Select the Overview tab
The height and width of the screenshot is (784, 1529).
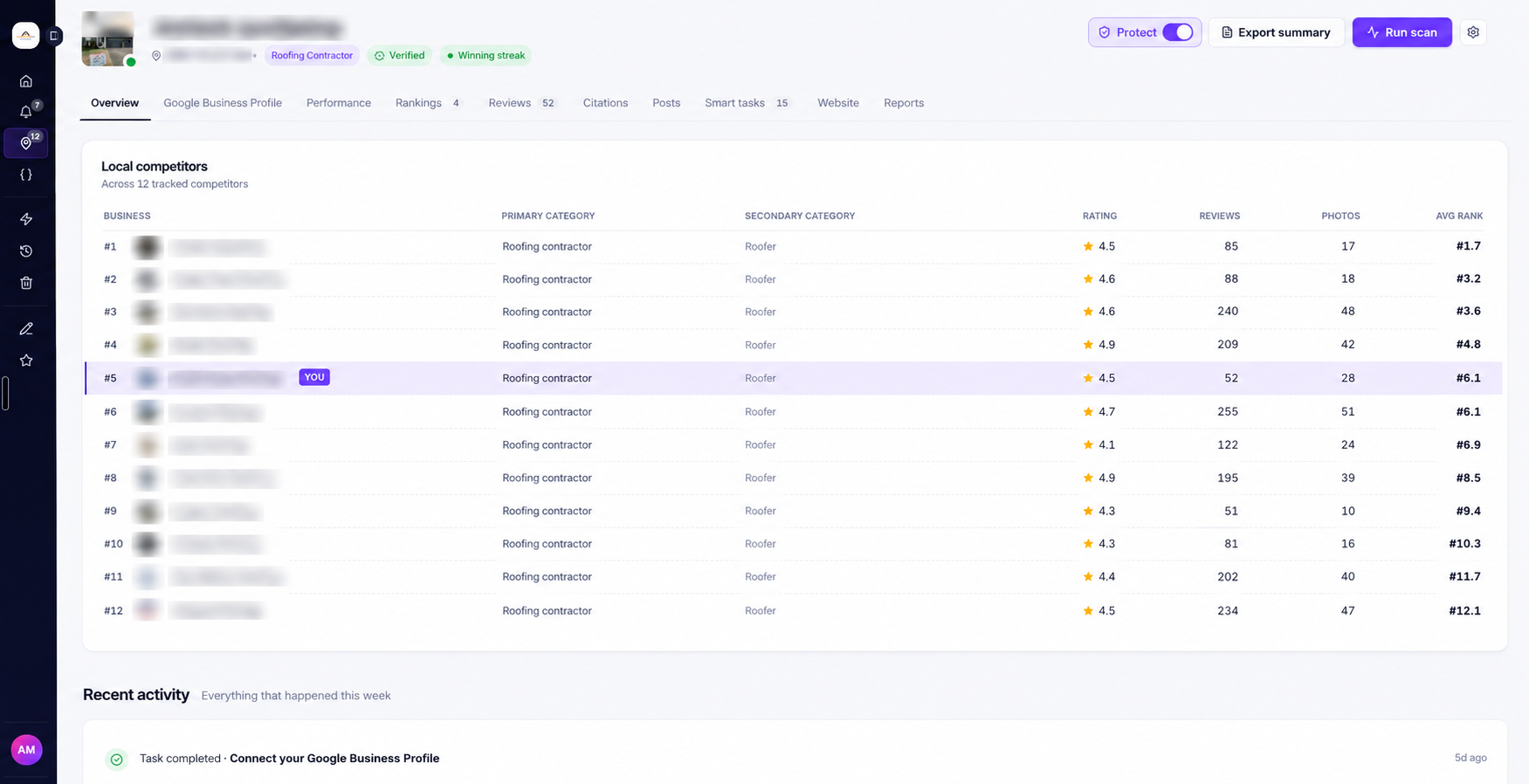coord(114,103)
